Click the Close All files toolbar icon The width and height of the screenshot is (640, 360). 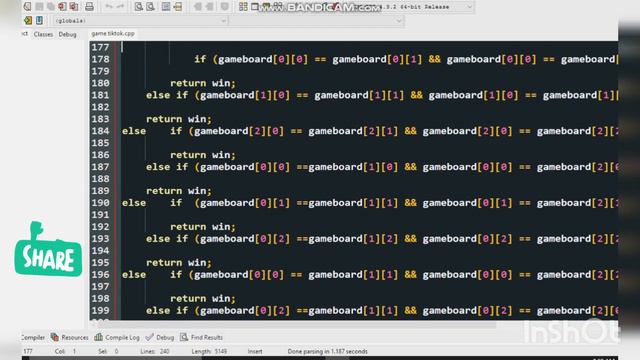74,7
